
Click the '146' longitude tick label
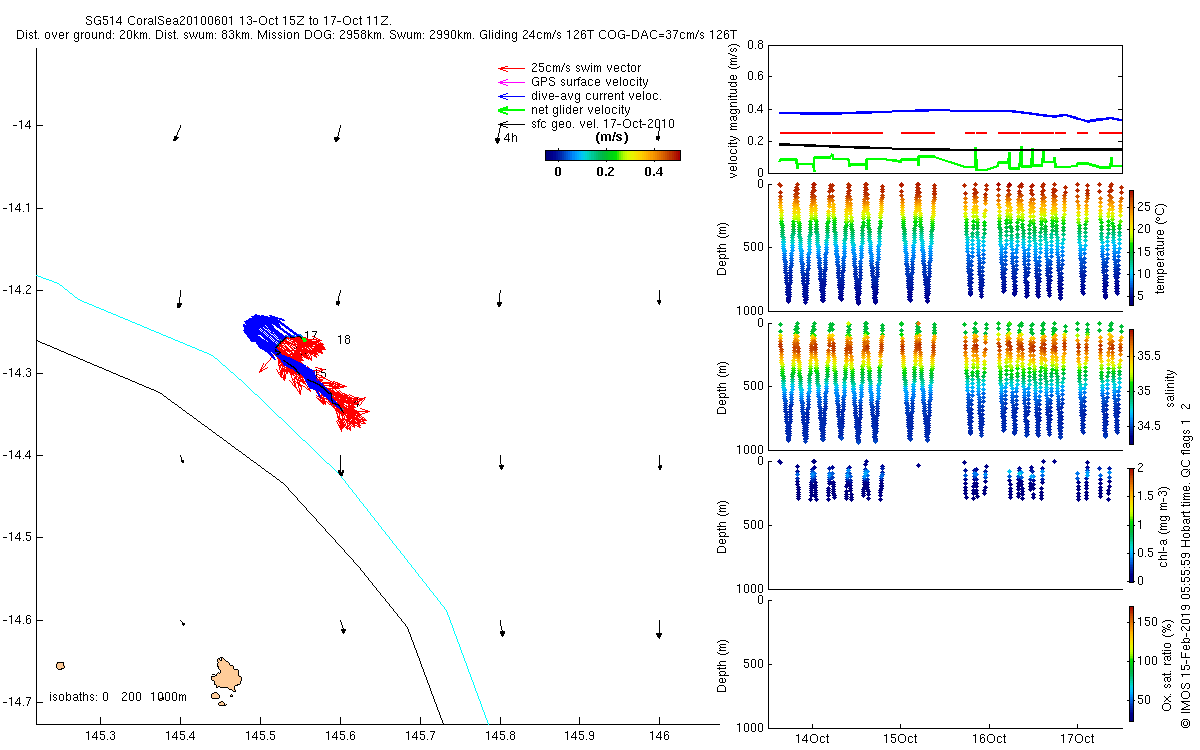coord(659,736)
